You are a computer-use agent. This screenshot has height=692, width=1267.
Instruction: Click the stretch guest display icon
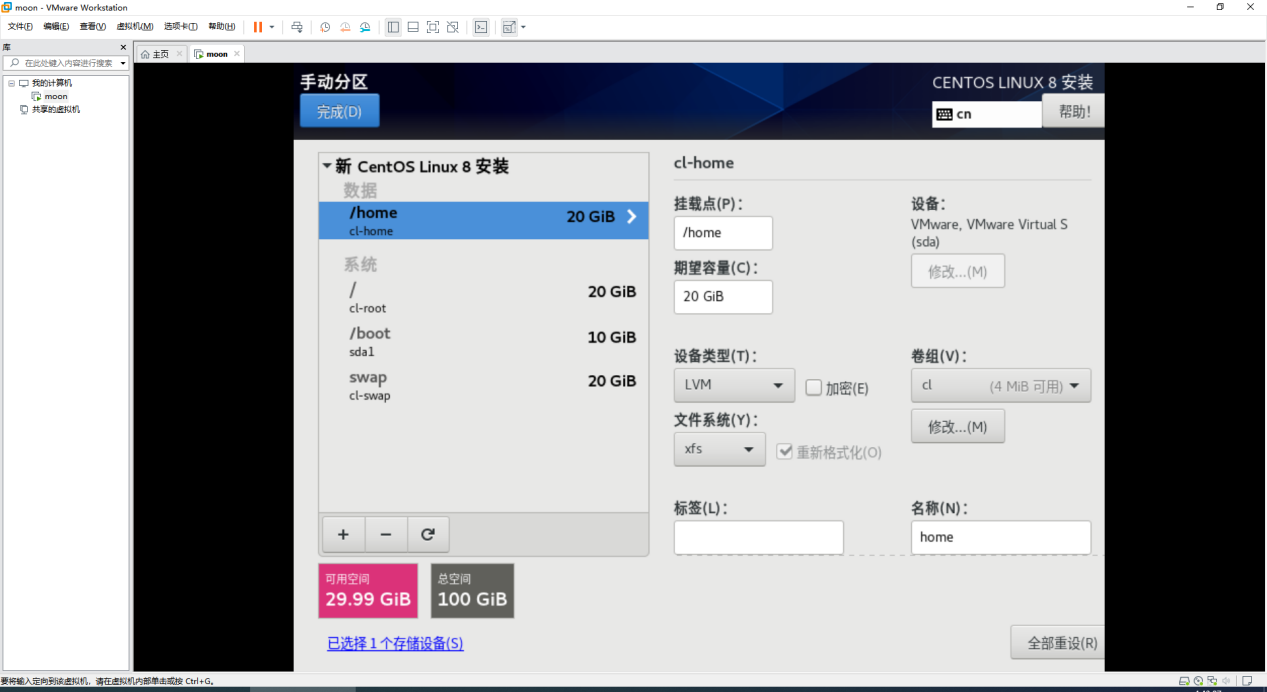click(x=509, y=27)
